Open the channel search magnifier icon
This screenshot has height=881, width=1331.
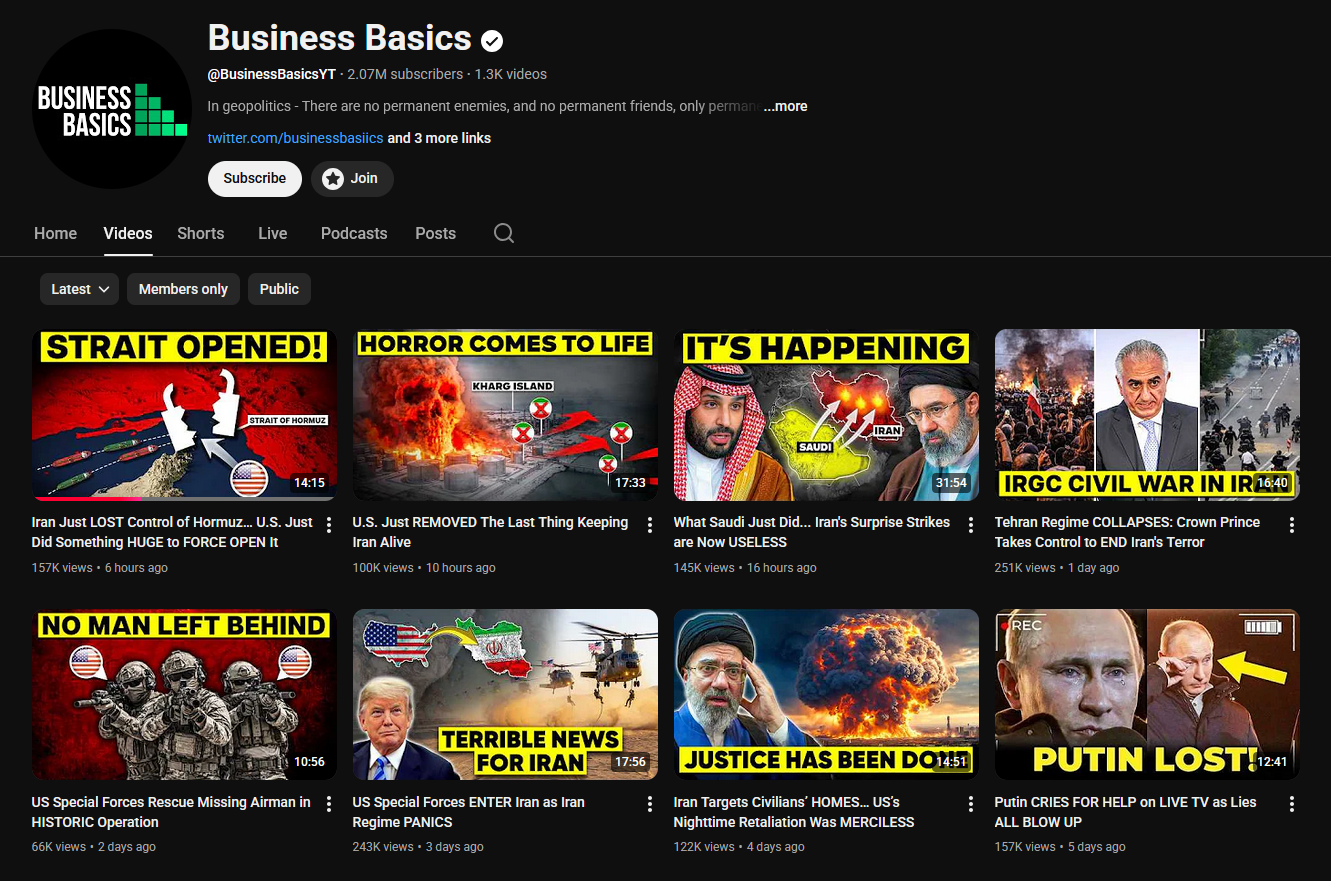point(504,233)
